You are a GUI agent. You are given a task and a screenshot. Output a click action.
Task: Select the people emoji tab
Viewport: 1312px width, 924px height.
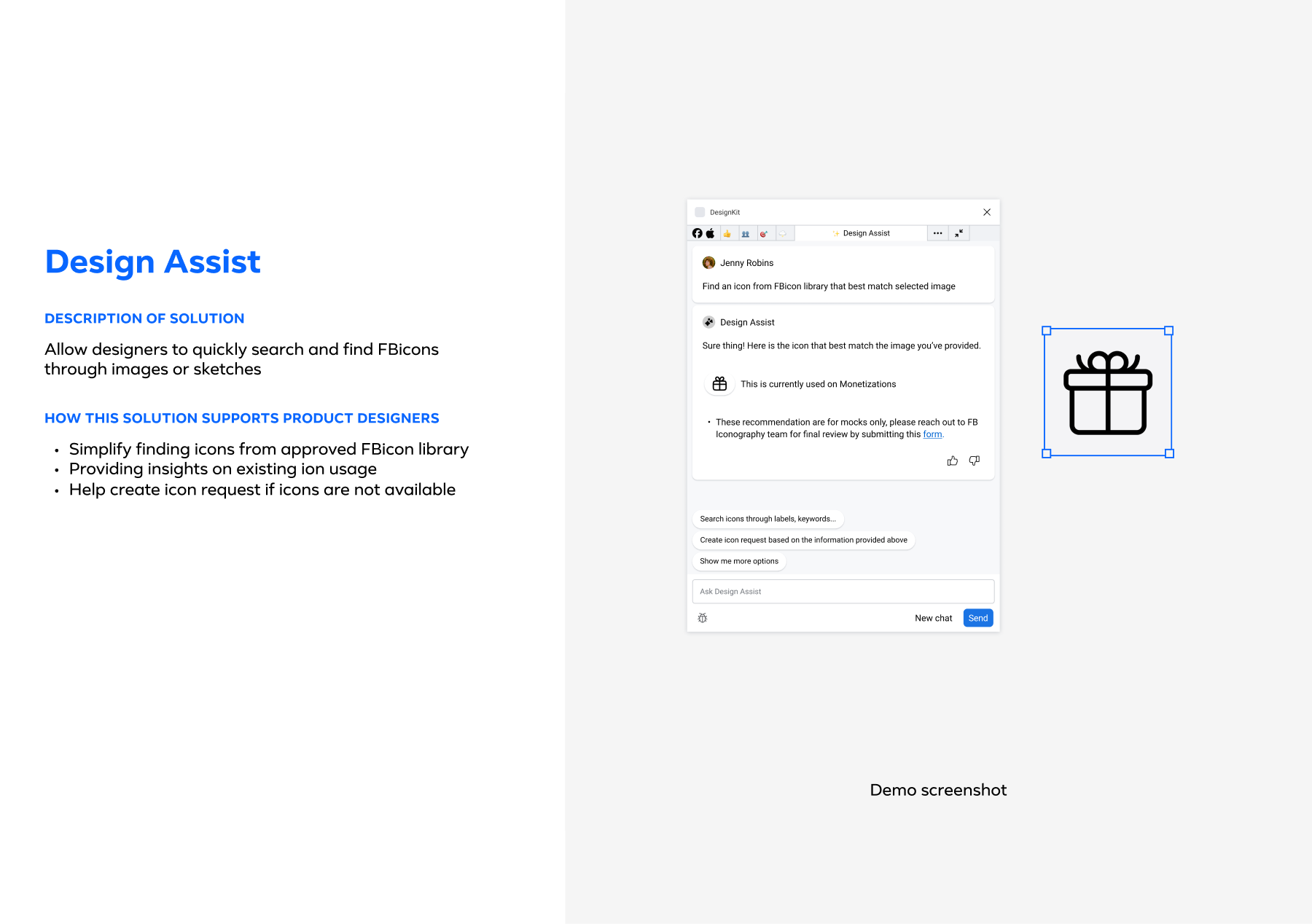click(746, 234)
